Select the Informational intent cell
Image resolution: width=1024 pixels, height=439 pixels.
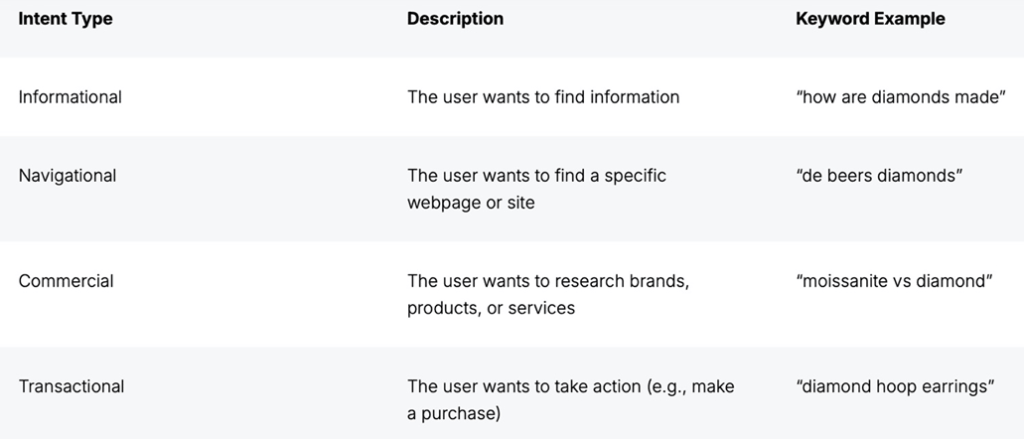[70, 97]
